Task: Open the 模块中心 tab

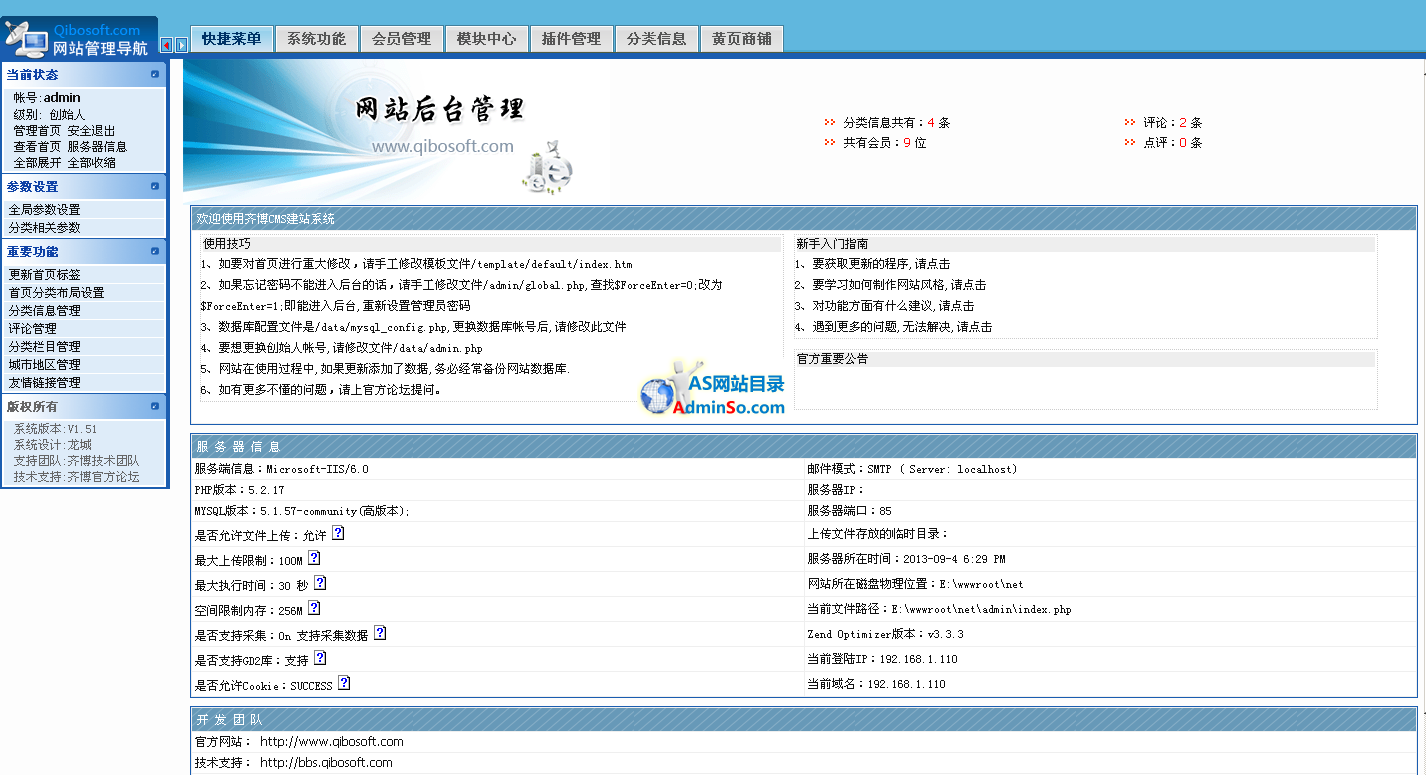Action: pos(486,38)
